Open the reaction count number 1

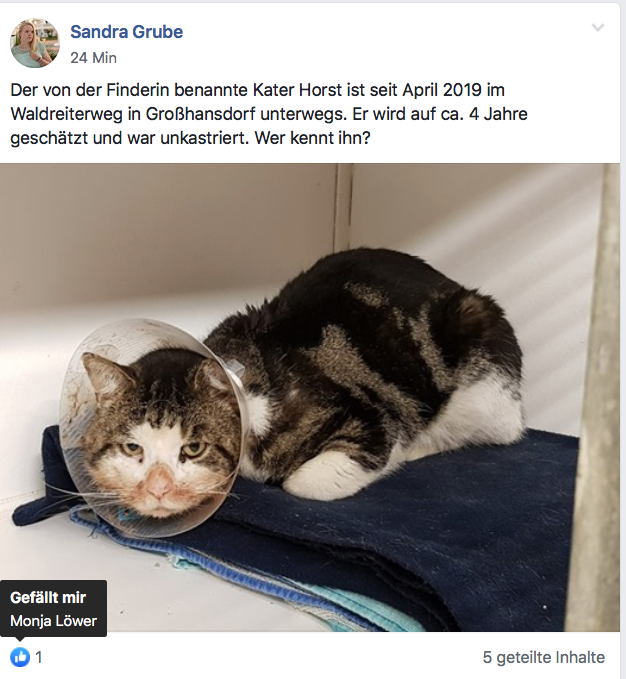tap(39, 657)
